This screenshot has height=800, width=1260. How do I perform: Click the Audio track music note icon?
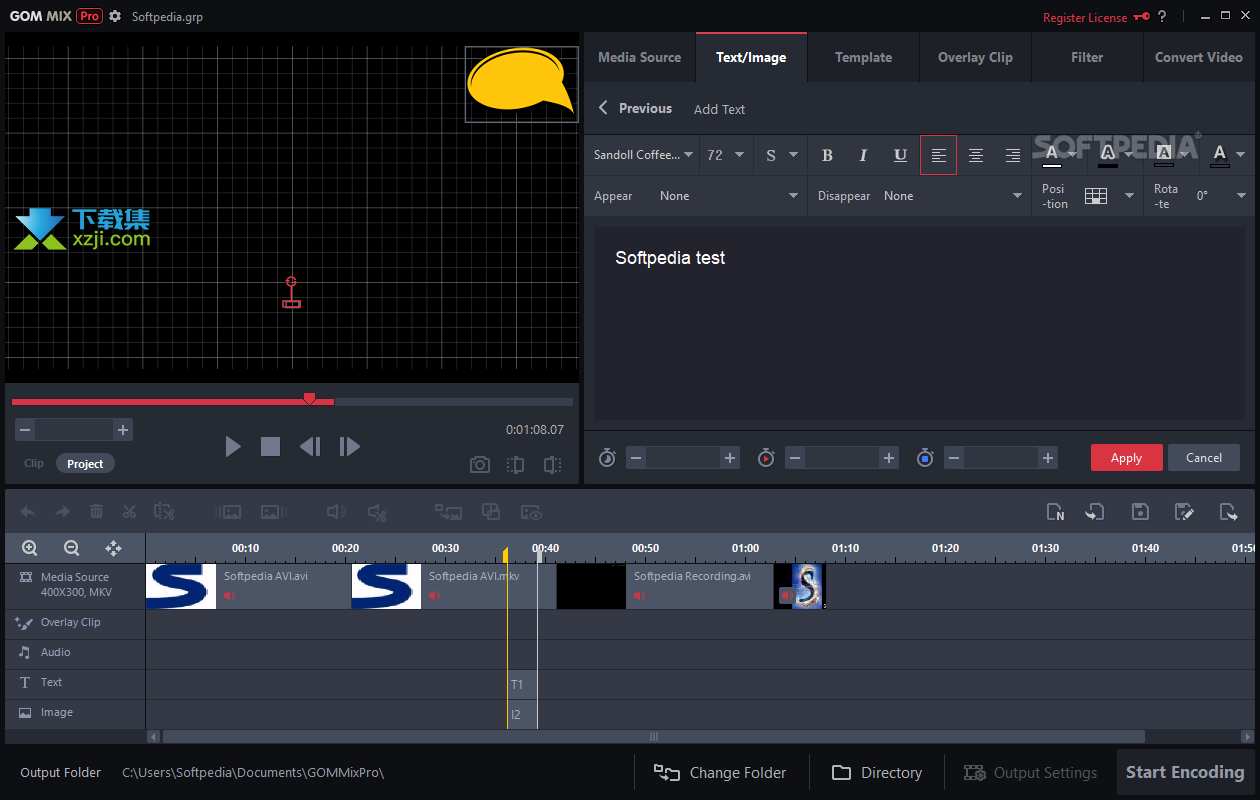click(x=25, y=652)
